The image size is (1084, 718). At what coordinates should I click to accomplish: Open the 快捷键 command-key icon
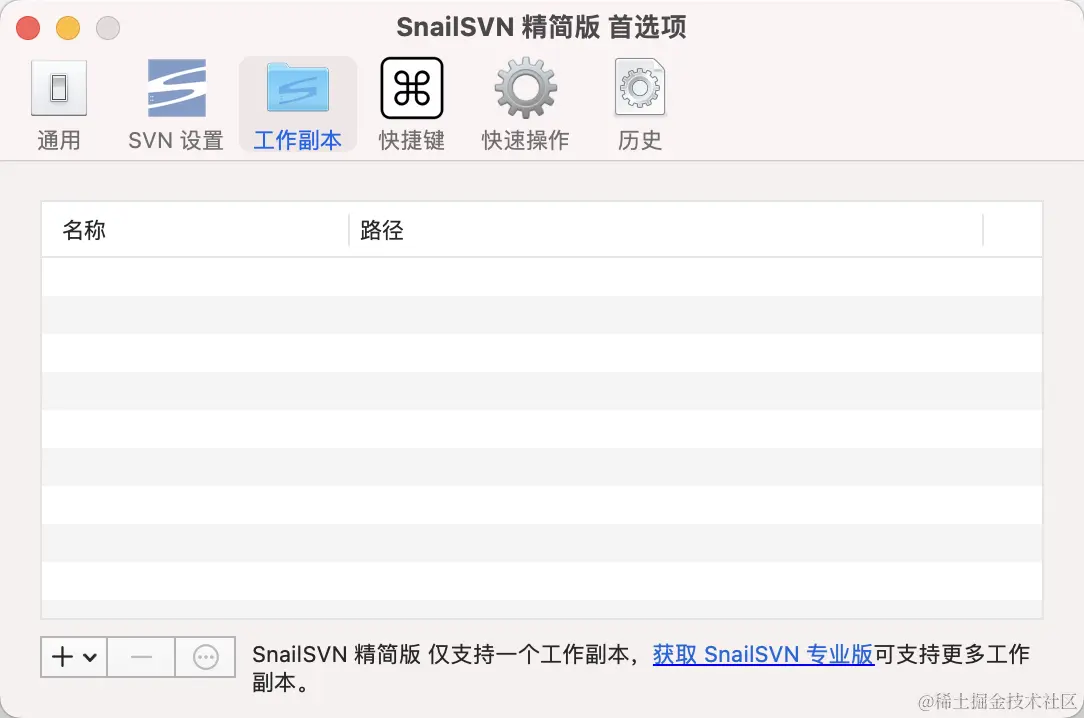coord(412,88)
